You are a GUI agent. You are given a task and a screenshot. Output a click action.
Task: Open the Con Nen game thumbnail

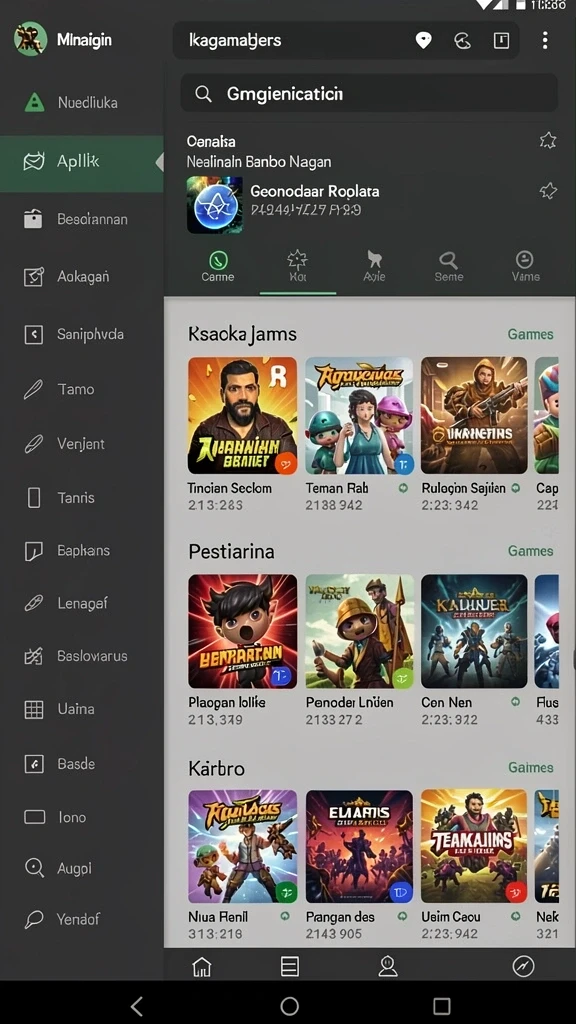[474, 631]
